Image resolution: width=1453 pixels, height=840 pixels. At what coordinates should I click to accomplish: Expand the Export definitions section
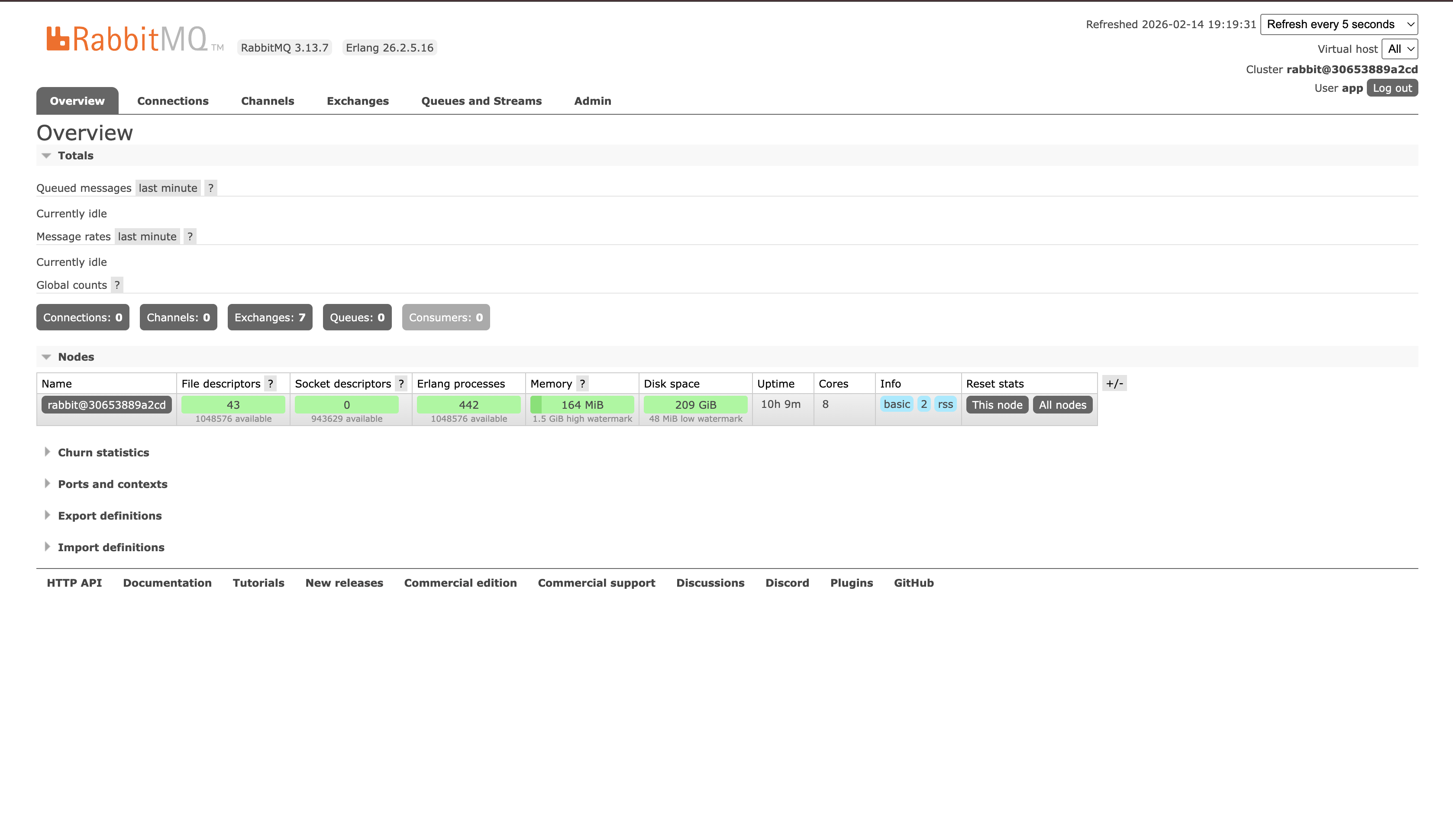pos(110,516)
